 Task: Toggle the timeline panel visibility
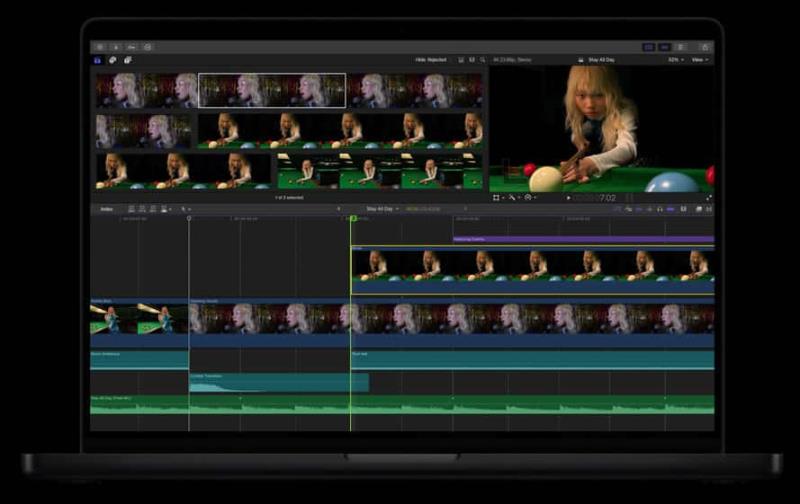(664, 47)
